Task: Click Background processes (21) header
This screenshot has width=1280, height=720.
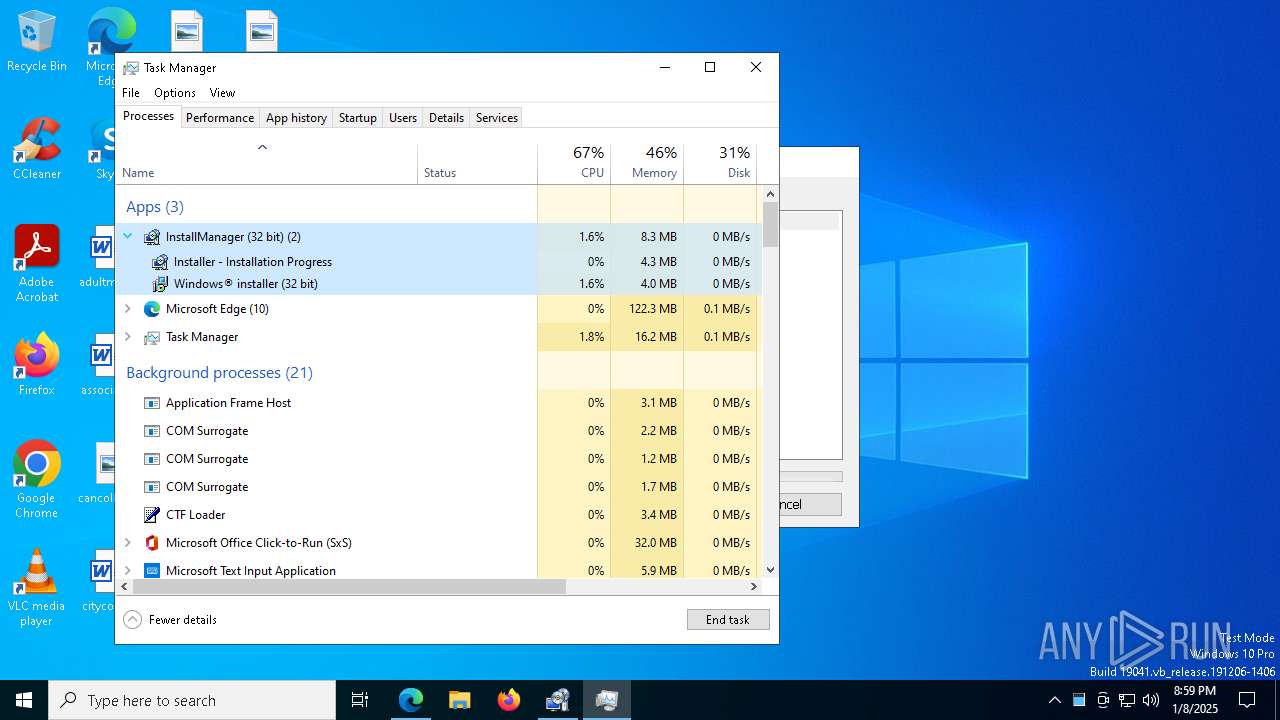Action: pyautogui.click(x=219, y=373)
